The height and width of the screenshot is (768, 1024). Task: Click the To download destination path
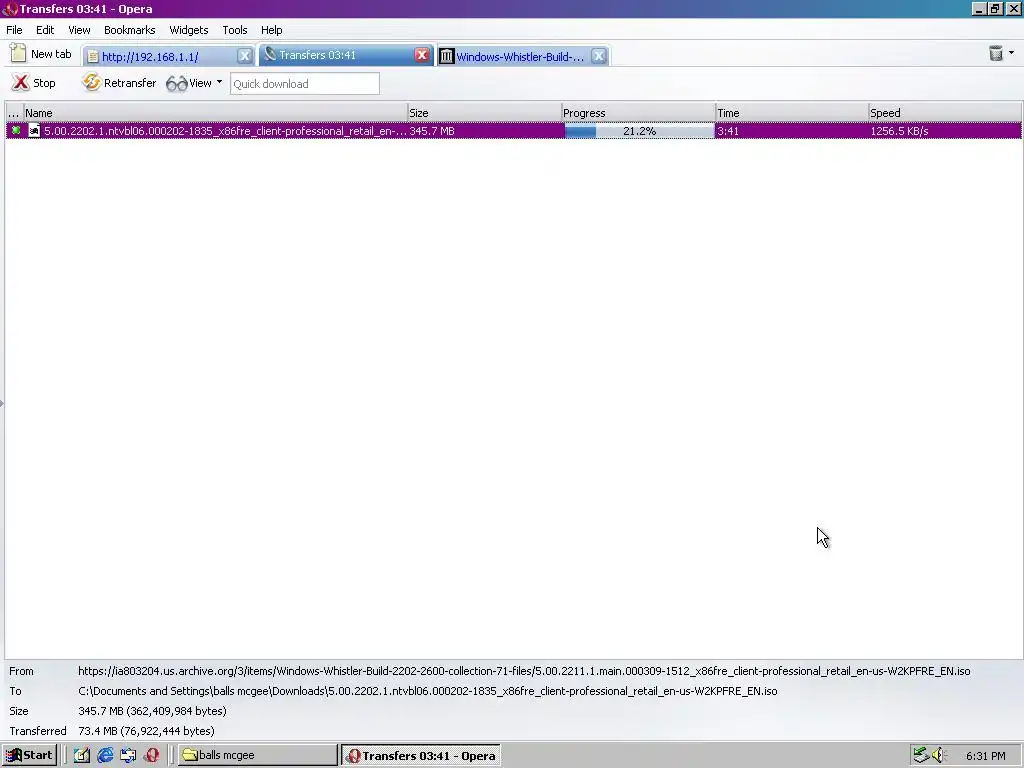(x=428, y=691)
